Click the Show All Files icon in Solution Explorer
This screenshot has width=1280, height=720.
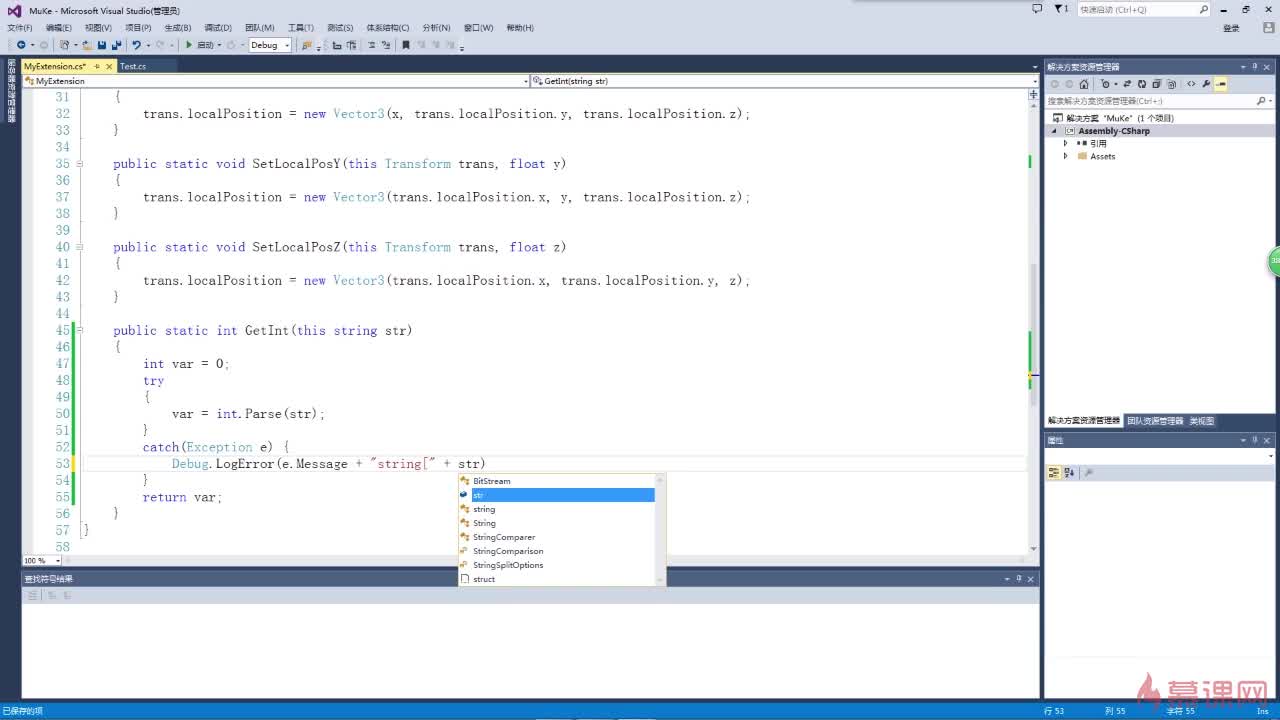coord(1171,84)
